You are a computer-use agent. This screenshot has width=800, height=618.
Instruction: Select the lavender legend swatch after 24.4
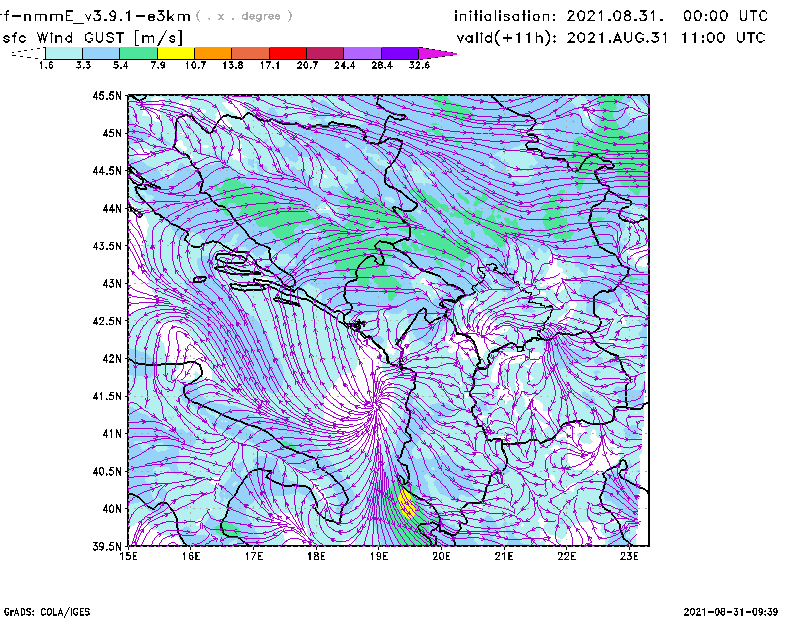[362, 53]
